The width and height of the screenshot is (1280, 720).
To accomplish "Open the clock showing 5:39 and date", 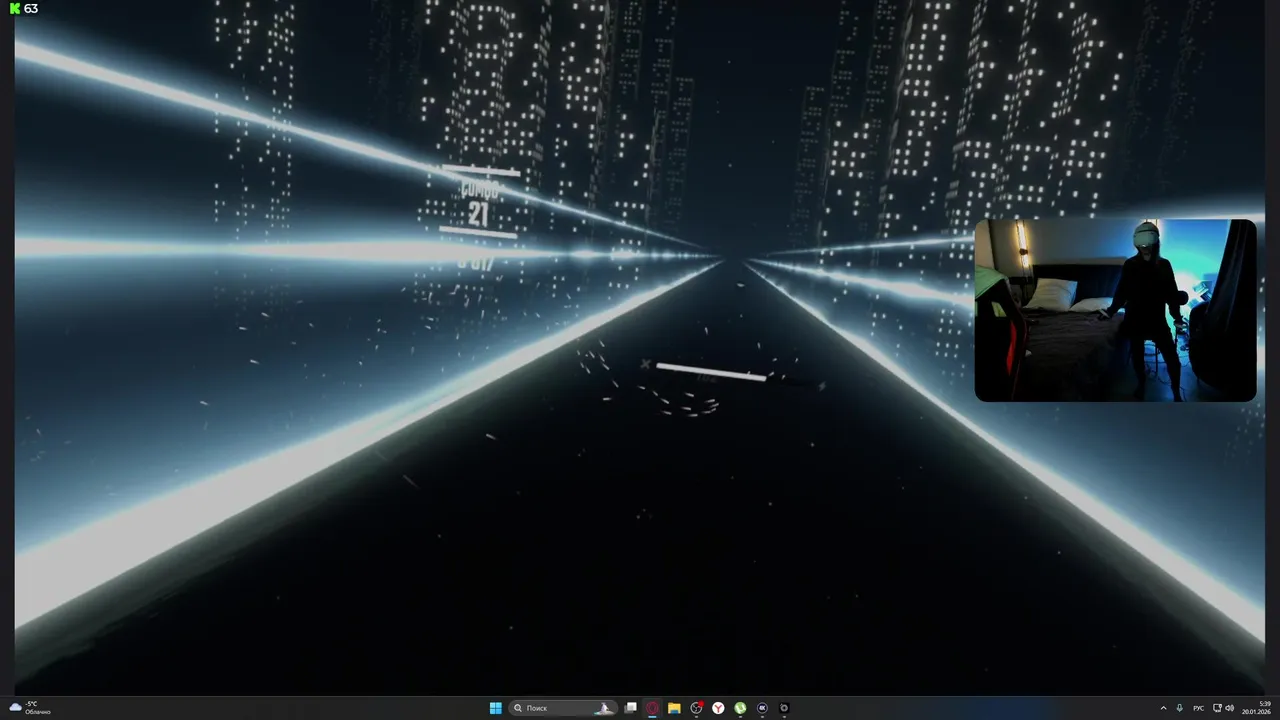I will point(1258,708).
